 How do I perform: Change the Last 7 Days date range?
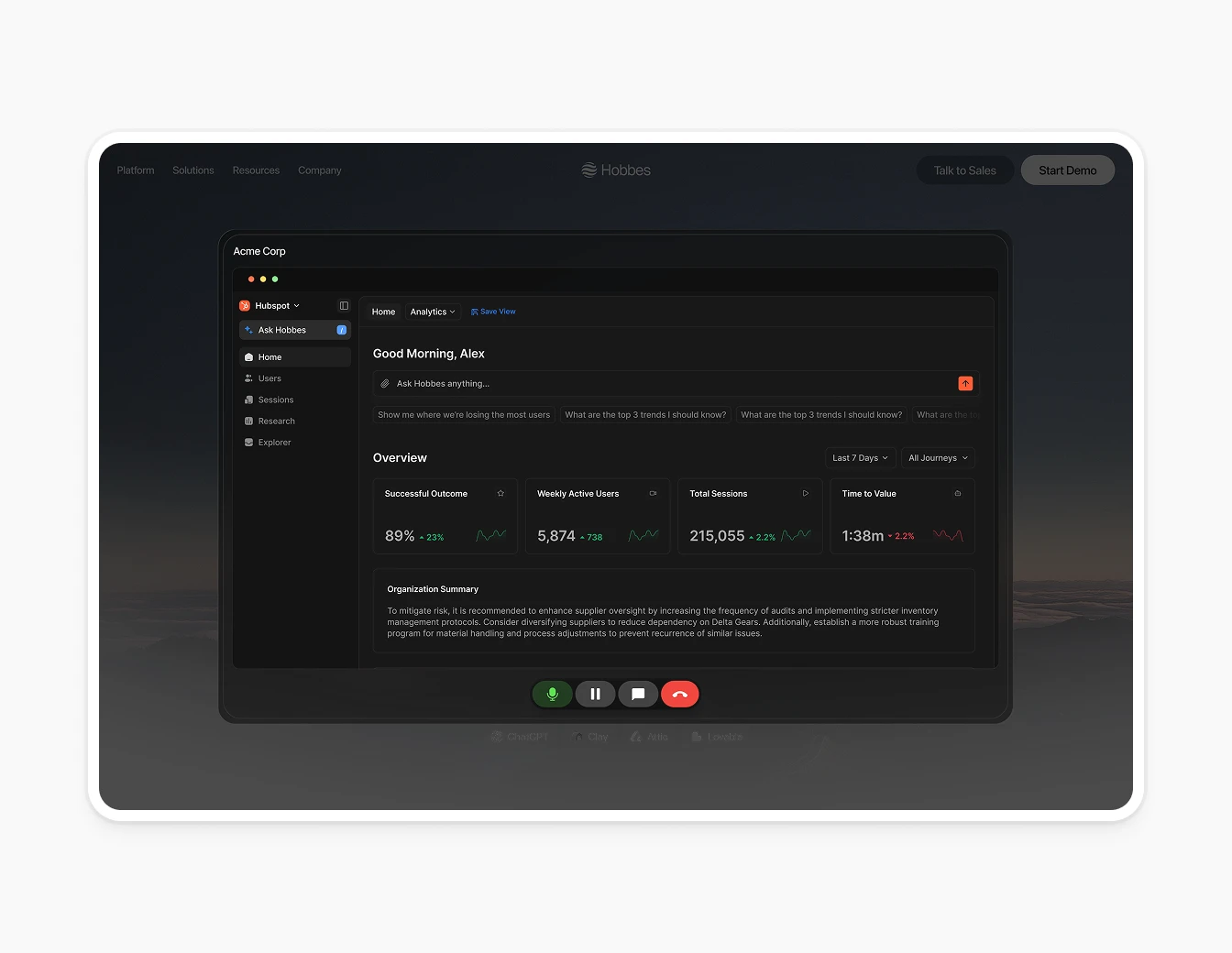pyautogui.click(x=859, y=457)
